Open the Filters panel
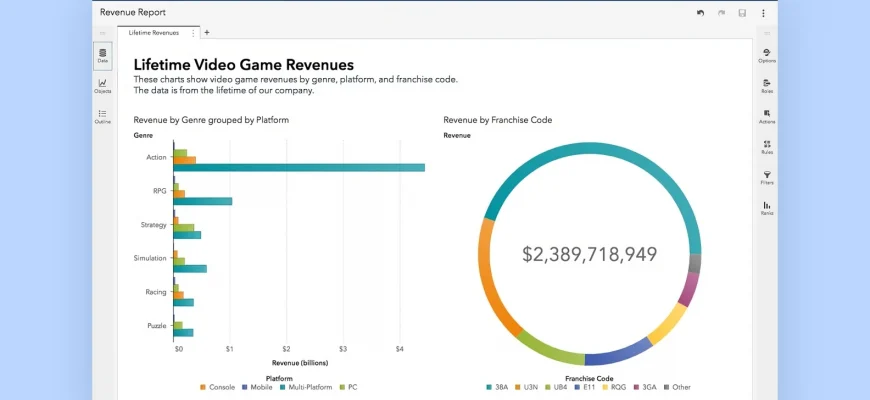870x400 pixels. tap(766, 177)
